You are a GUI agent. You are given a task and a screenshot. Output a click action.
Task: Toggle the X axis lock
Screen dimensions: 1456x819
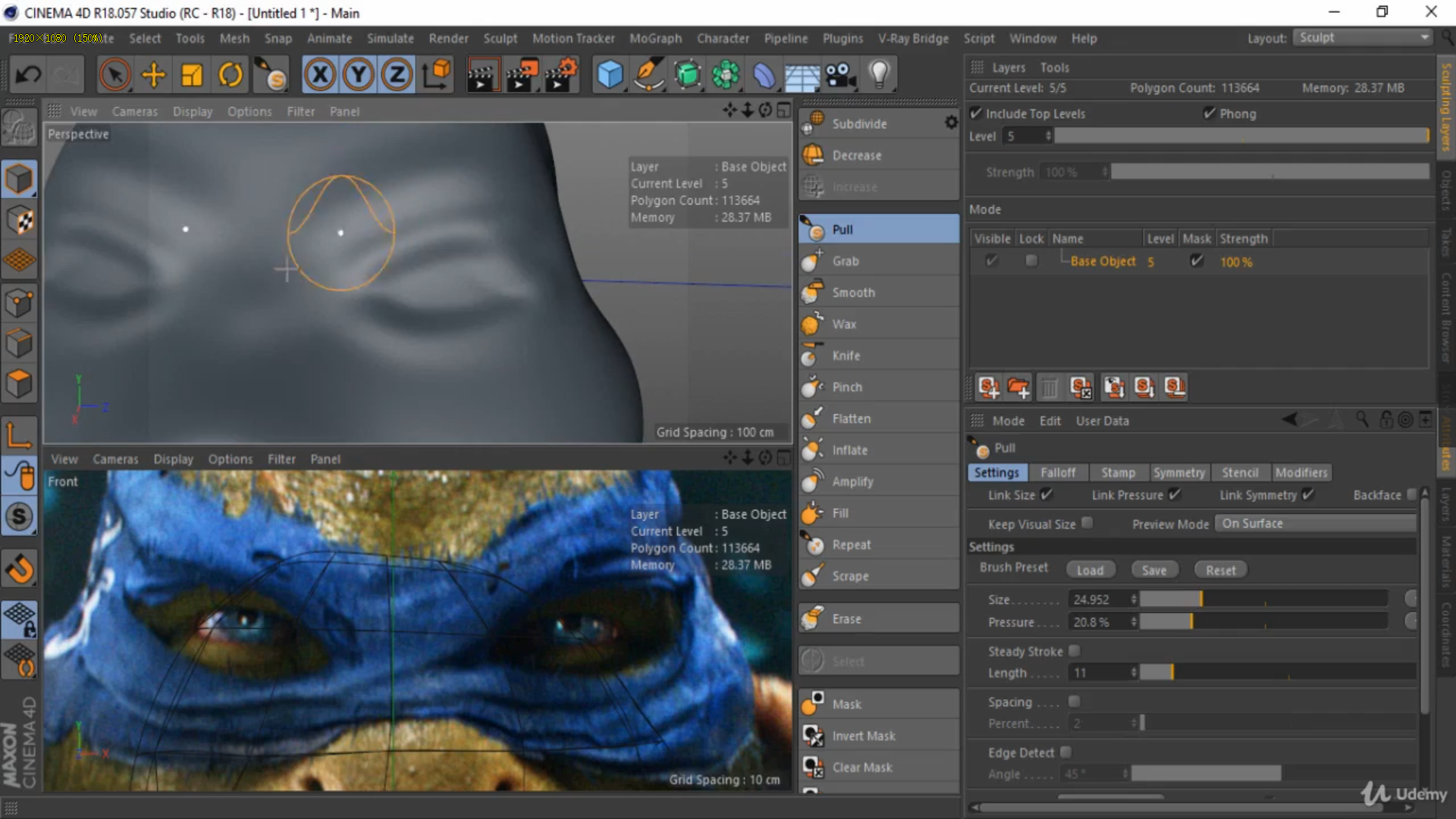320,74
